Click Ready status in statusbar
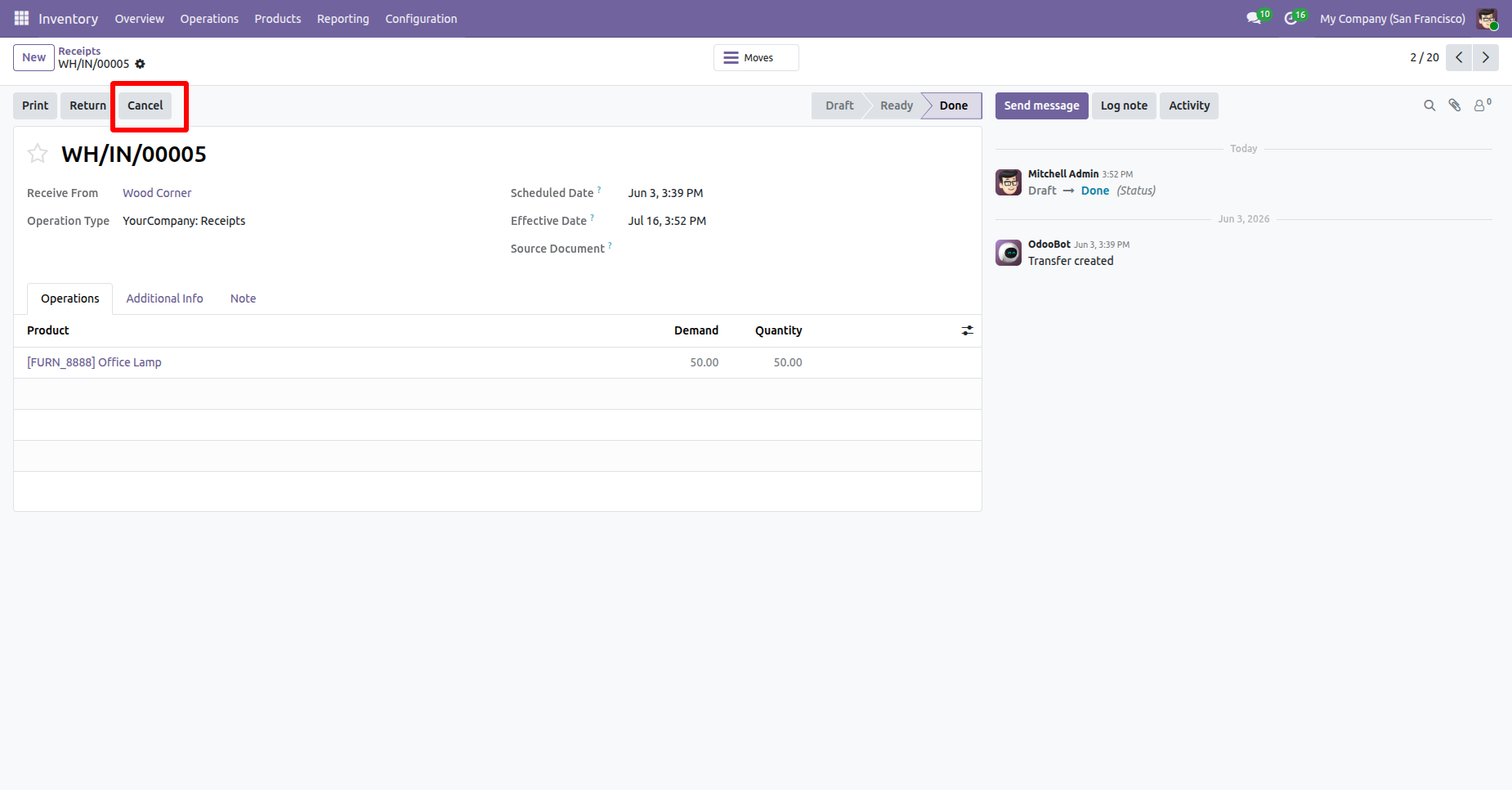Viewport: 1512px width, 790px height. 897,105
